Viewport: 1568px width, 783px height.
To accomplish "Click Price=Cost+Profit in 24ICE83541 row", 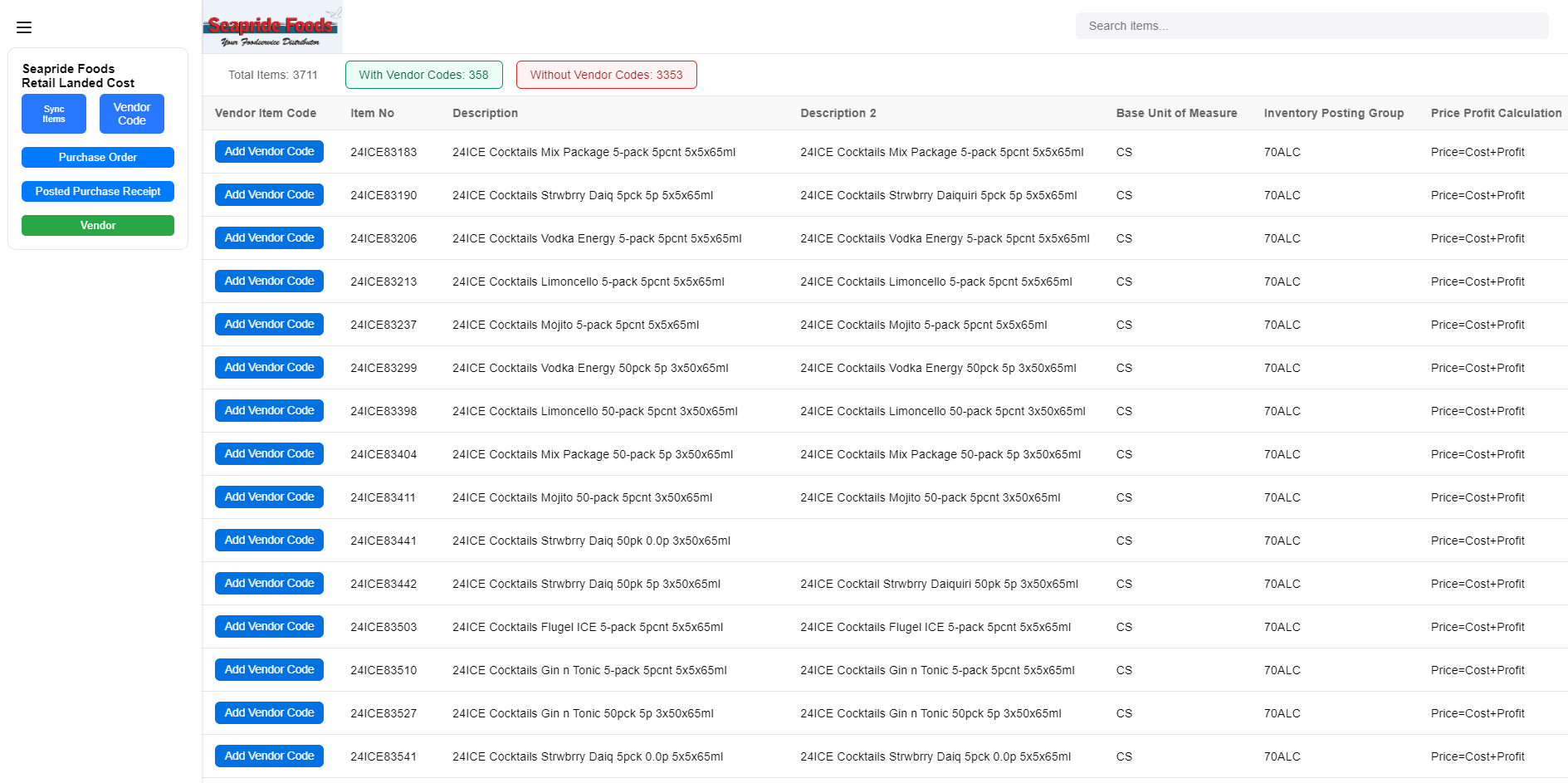I will [1478, 756].
